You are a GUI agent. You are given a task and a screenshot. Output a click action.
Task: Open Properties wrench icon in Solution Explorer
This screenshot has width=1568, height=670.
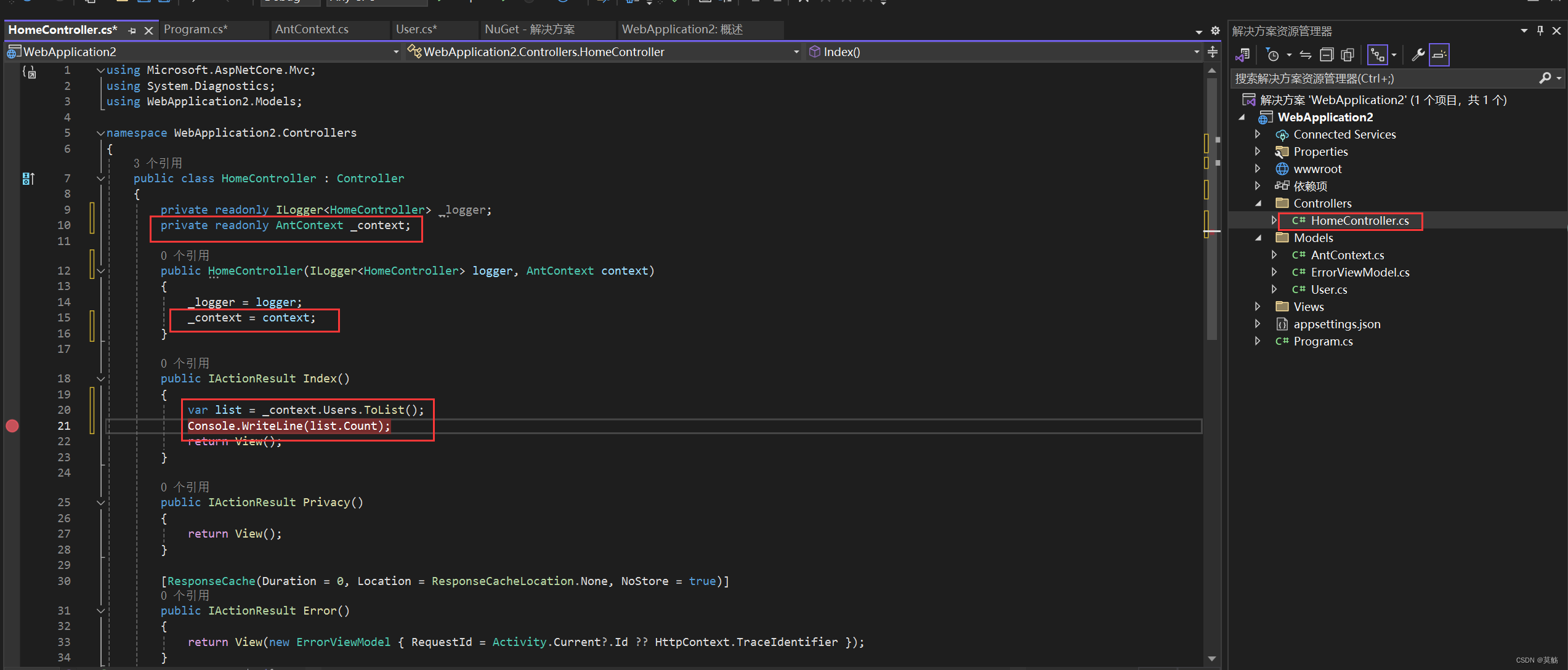[x=1418, y=55]
